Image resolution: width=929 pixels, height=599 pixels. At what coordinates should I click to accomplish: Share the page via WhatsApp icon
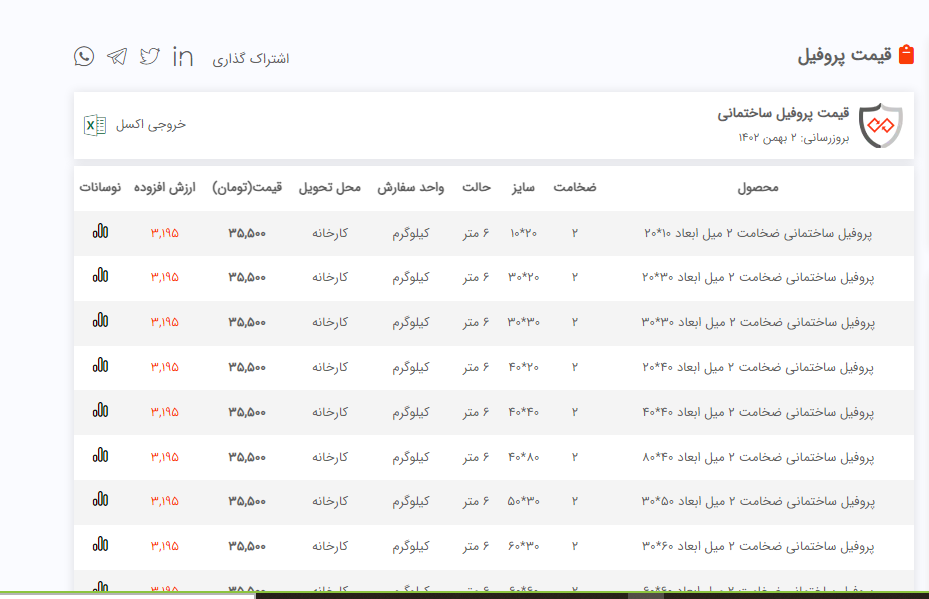pos(84,56)
